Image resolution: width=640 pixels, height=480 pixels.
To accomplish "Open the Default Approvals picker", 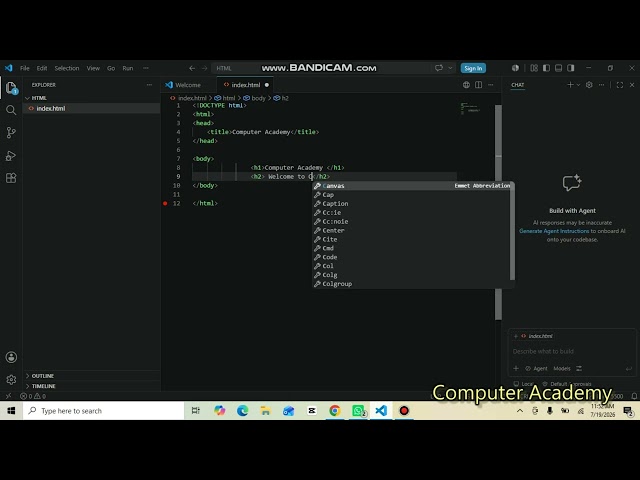I will 567,384.
